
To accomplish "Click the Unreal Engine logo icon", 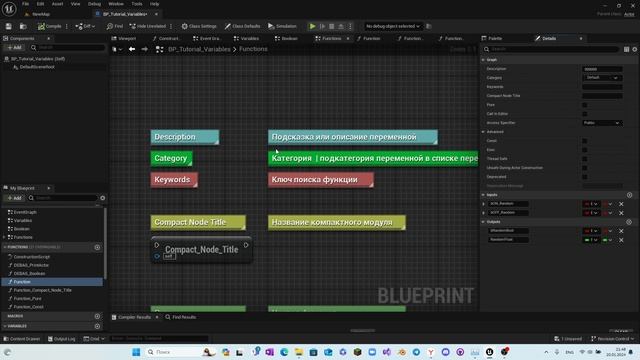I will 9,9.
